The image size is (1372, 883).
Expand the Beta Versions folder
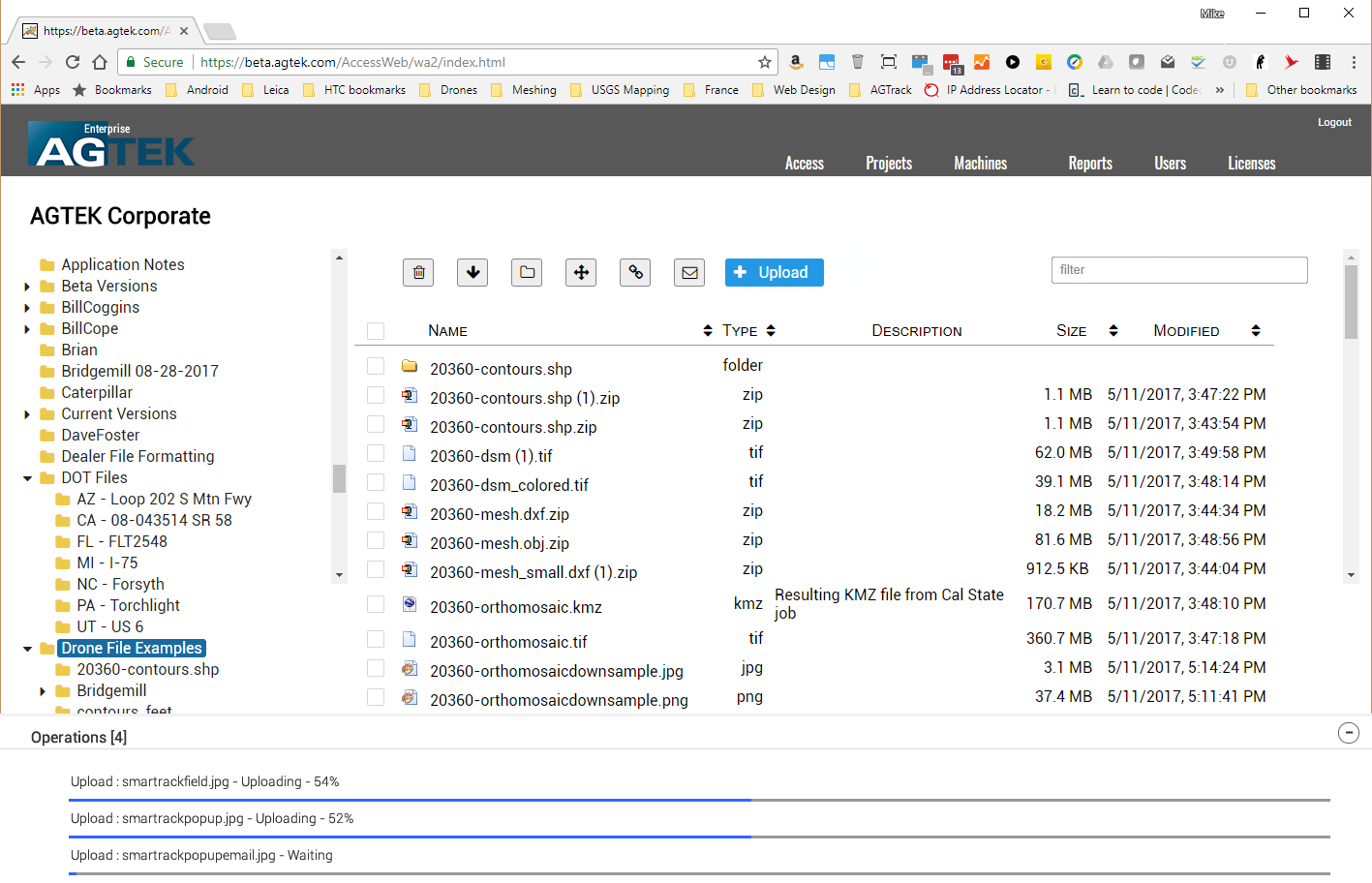click(27, 287)
